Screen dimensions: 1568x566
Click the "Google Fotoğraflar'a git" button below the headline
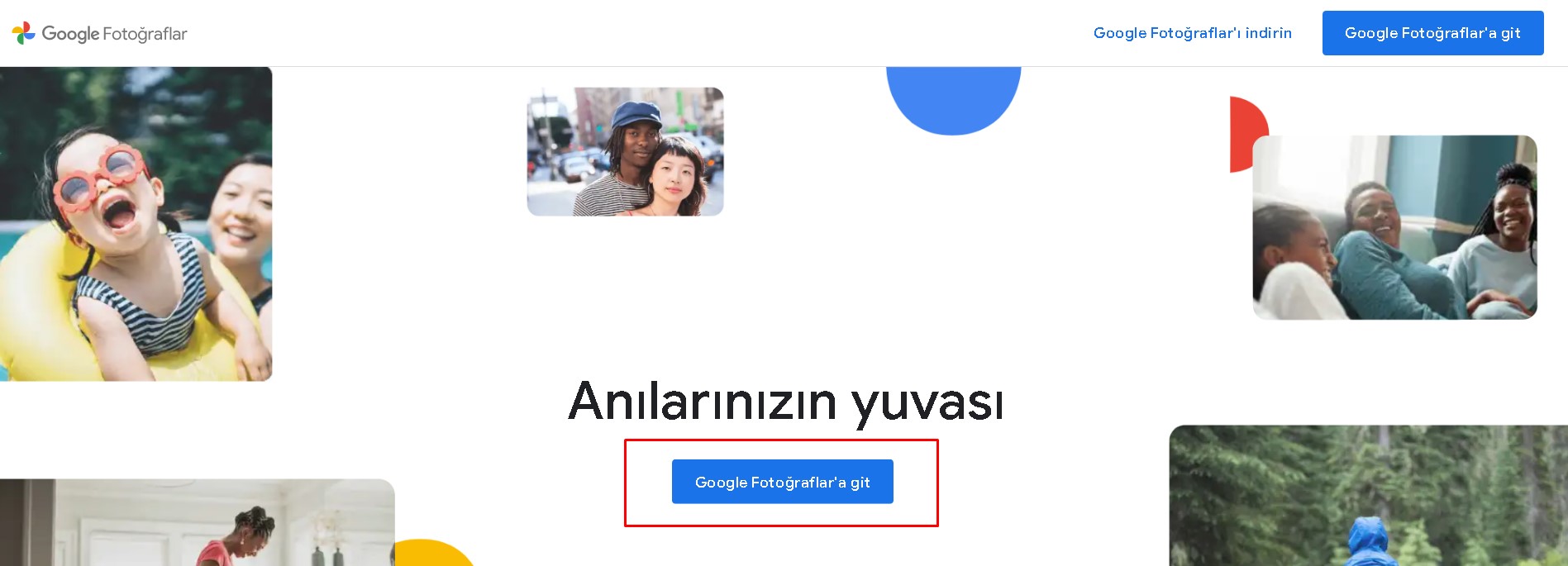(782, 482)
